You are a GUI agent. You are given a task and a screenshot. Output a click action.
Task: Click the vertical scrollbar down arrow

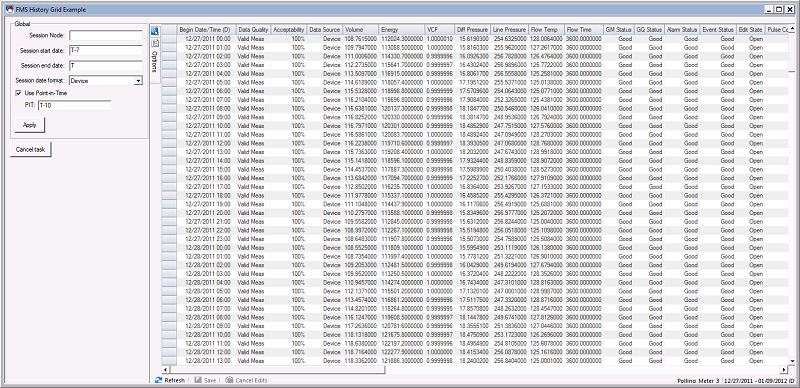[x=791, y=361]
